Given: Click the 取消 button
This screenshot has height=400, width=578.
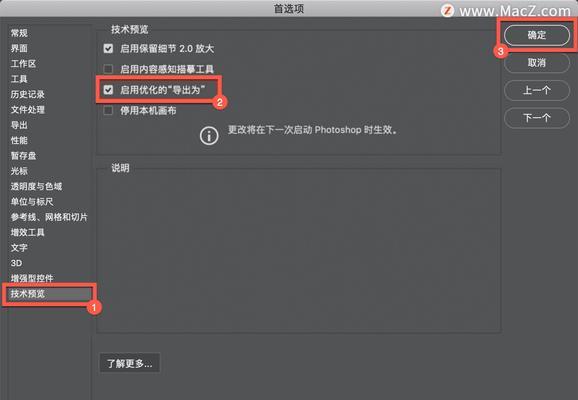Looking at the screenshot, I should point(537,63).
